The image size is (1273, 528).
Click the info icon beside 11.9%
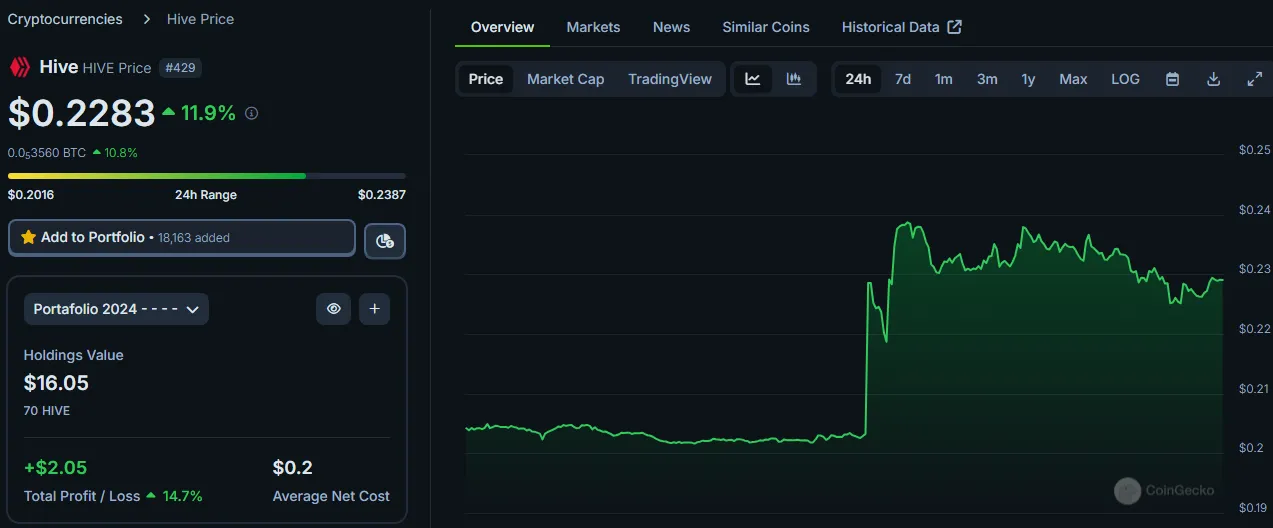point(251,114)
